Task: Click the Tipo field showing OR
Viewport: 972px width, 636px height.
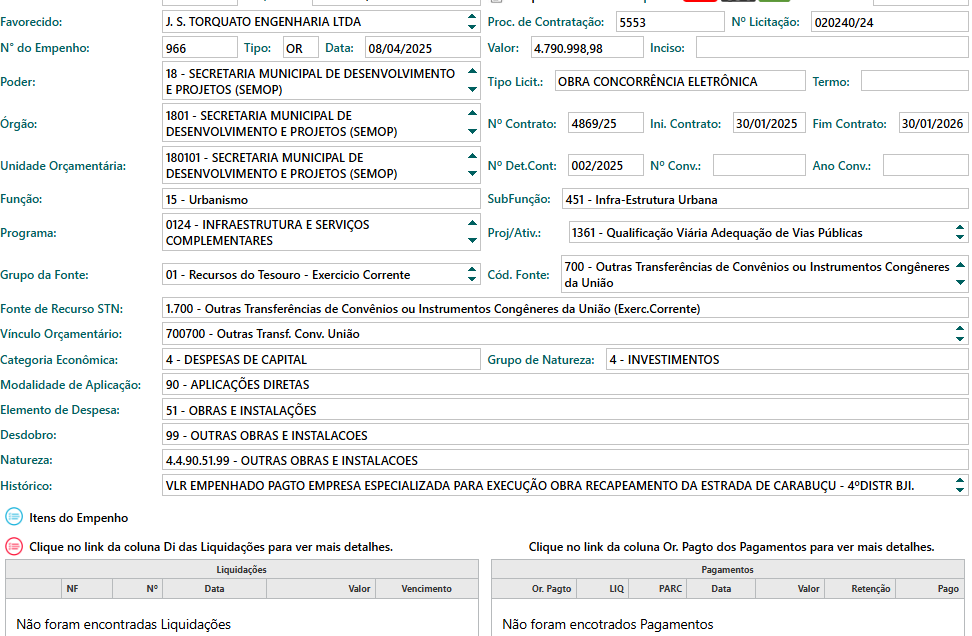Action: click(x=301, y=48)
